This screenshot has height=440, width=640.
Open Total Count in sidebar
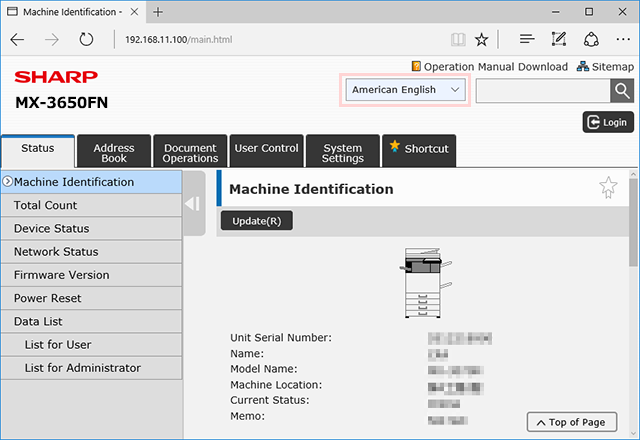tap(91, 205)
